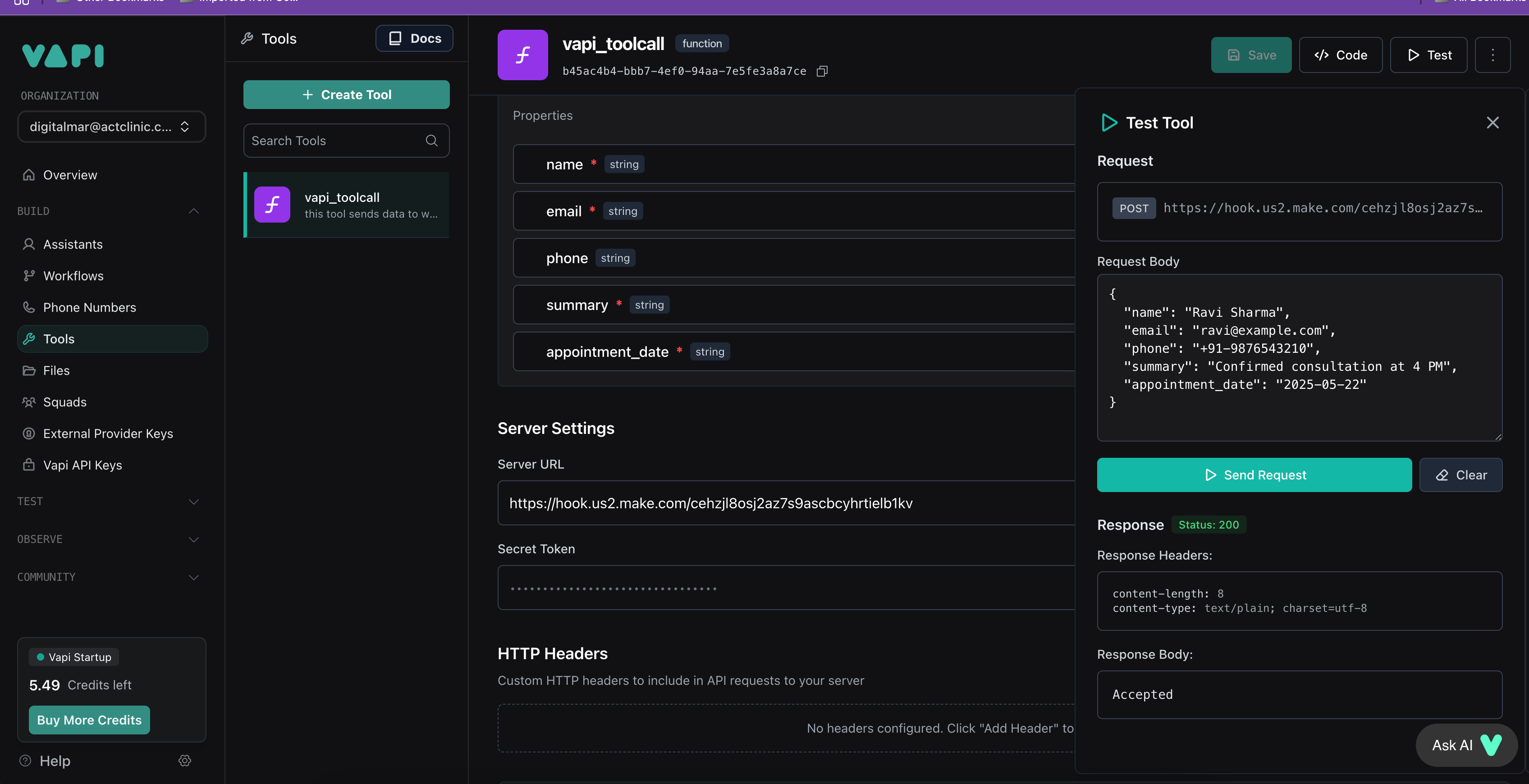Click Send Request button
Screen dimensions: 1529x784
[1254, 475]
